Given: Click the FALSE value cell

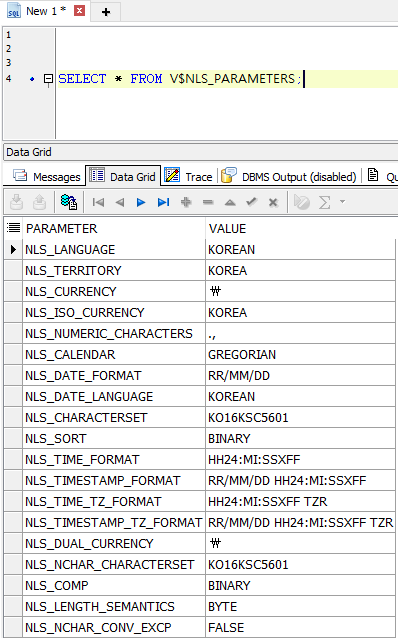Looking at the screenshot, I should point(300,628).
